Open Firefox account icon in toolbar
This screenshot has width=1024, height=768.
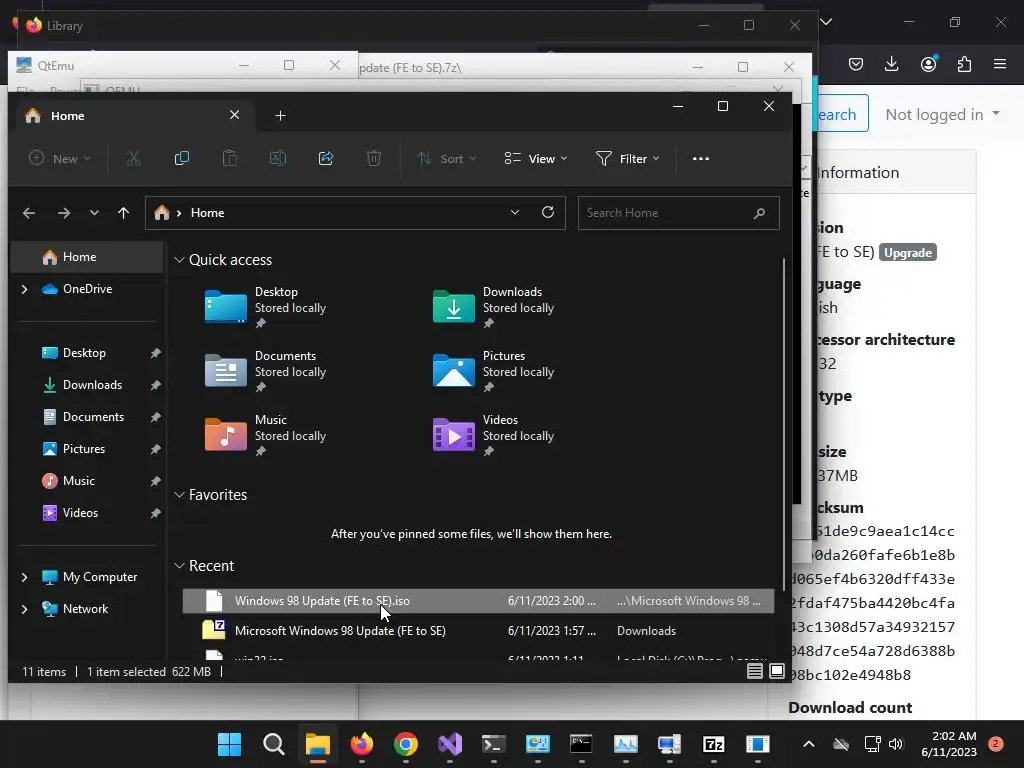tap(928, 64)
